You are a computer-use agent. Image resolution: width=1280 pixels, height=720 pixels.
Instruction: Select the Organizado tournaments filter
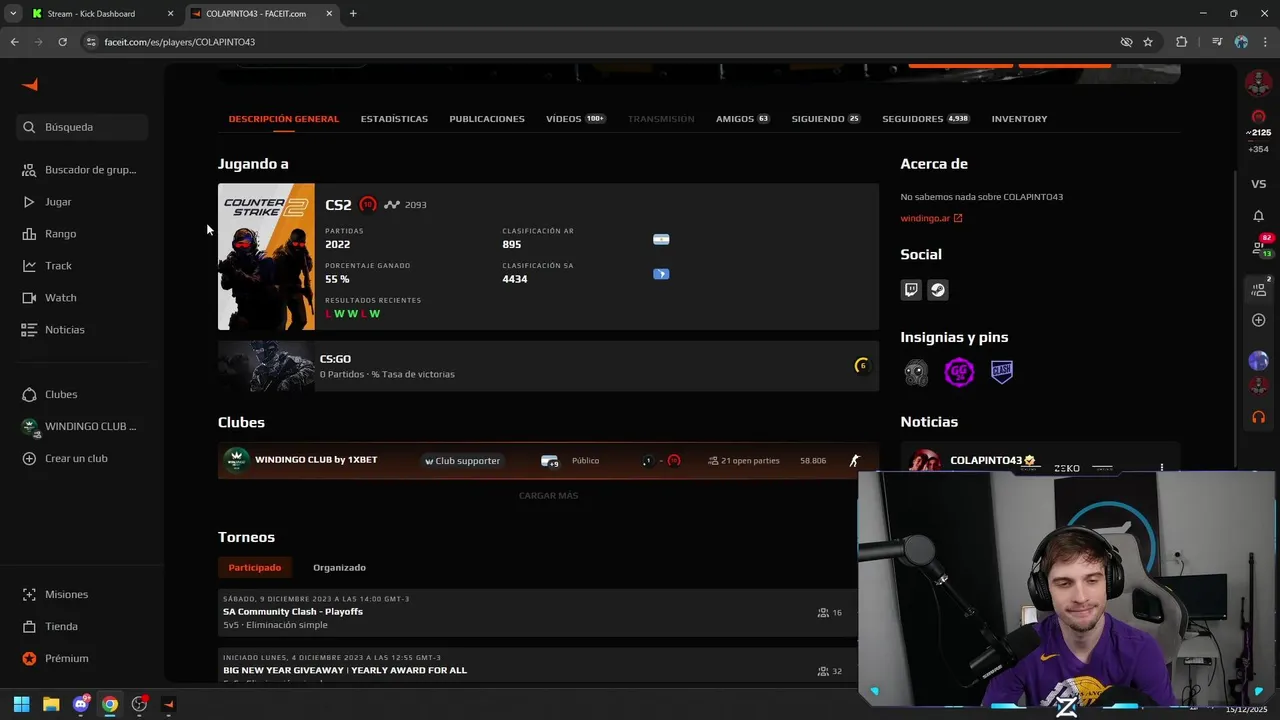[339, 567]
